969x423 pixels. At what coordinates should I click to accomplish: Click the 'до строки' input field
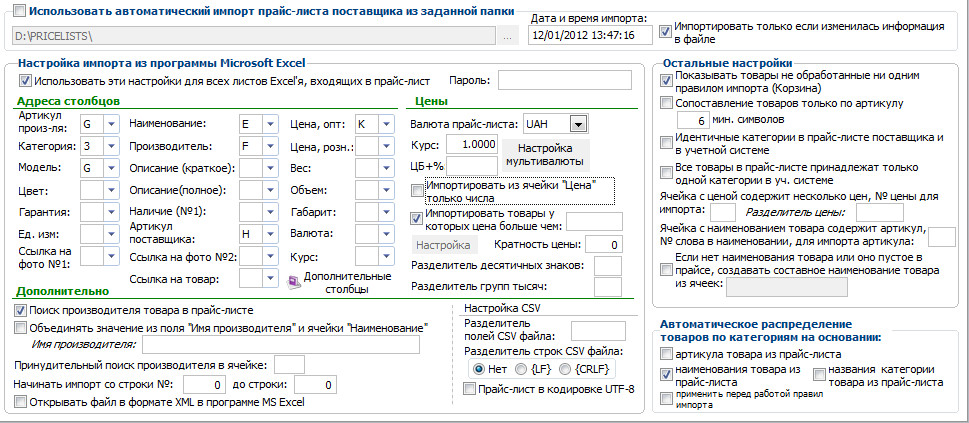click(x=315, y=385)
